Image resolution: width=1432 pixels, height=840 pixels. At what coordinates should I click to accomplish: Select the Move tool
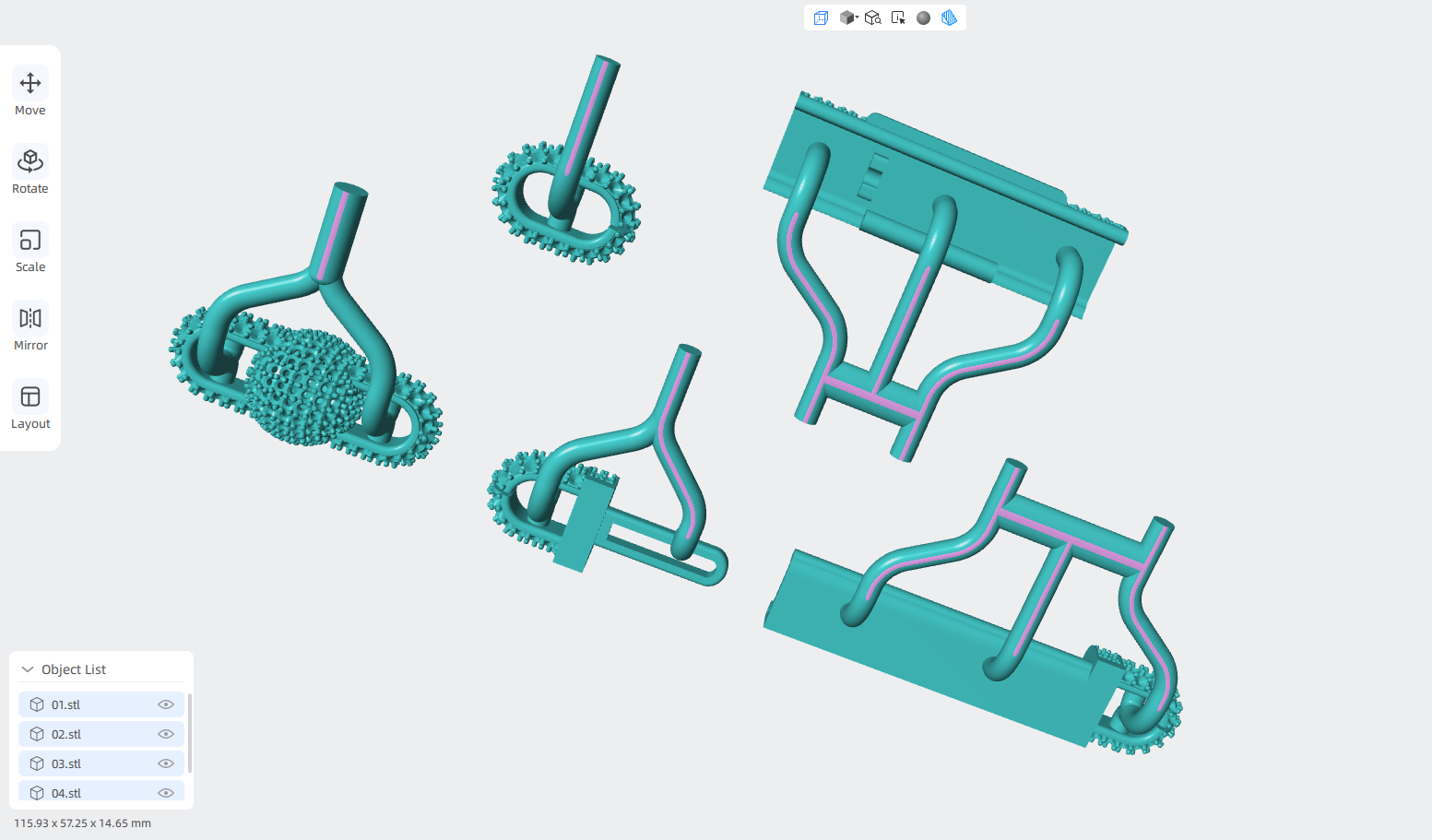tap(30, 93)
